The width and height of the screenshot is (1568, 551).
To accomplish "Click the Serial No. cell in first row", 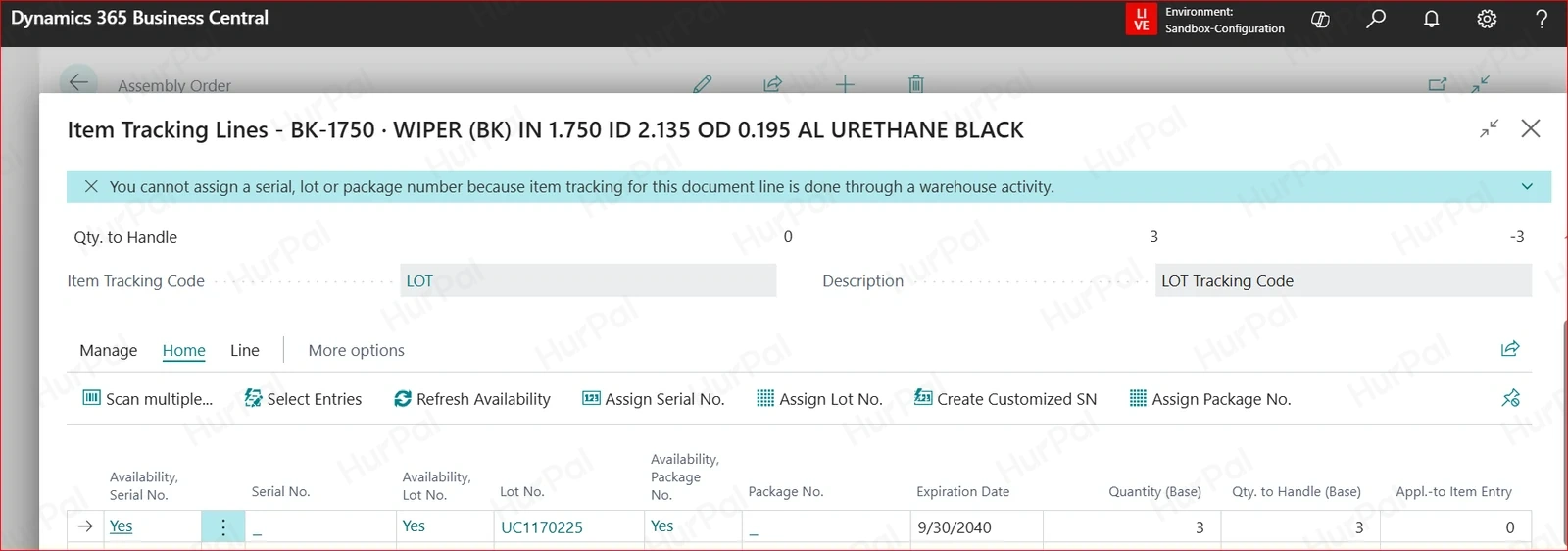I will [320, 527].
